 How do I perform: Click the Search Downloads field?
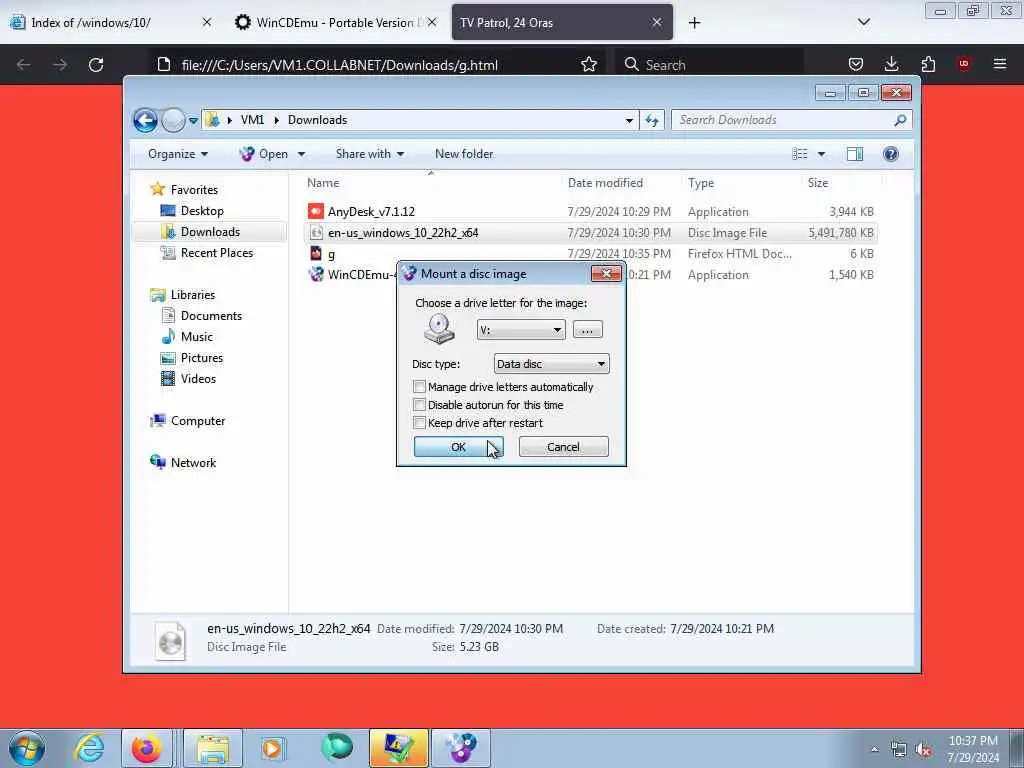792,120
